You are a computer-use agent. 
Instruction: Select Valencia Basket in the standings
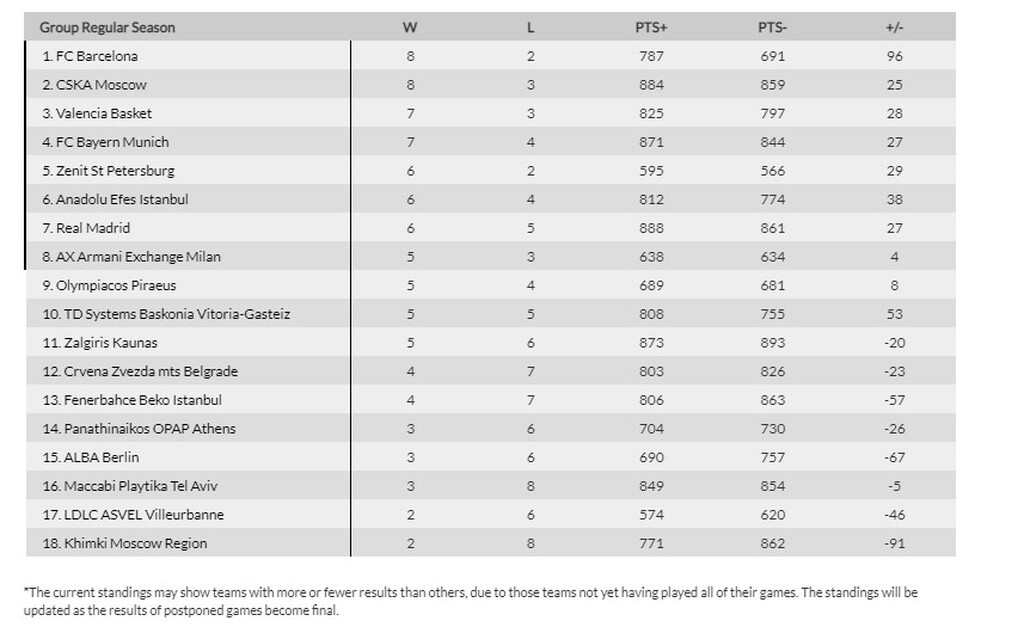pyautogui.click(x=103, y=113)
